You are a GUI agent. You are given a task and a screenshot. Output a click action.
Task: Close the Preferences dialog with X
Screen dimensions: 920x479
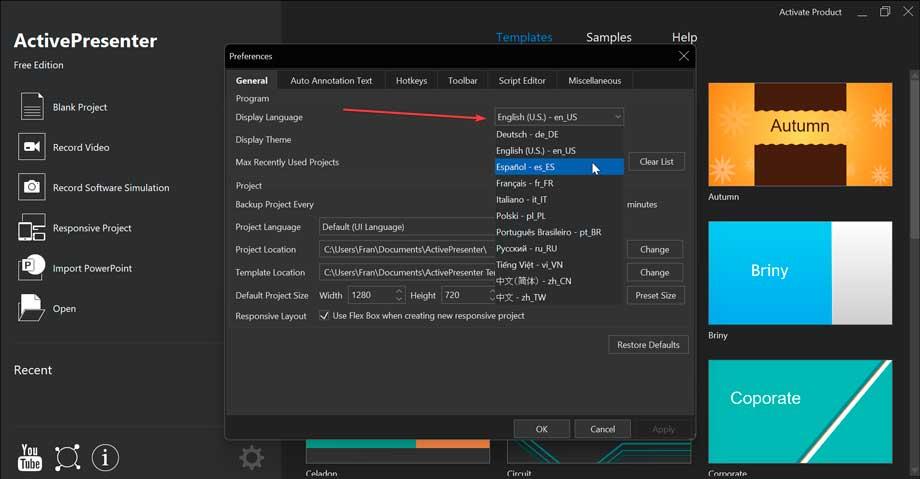[x=684, y=56]
